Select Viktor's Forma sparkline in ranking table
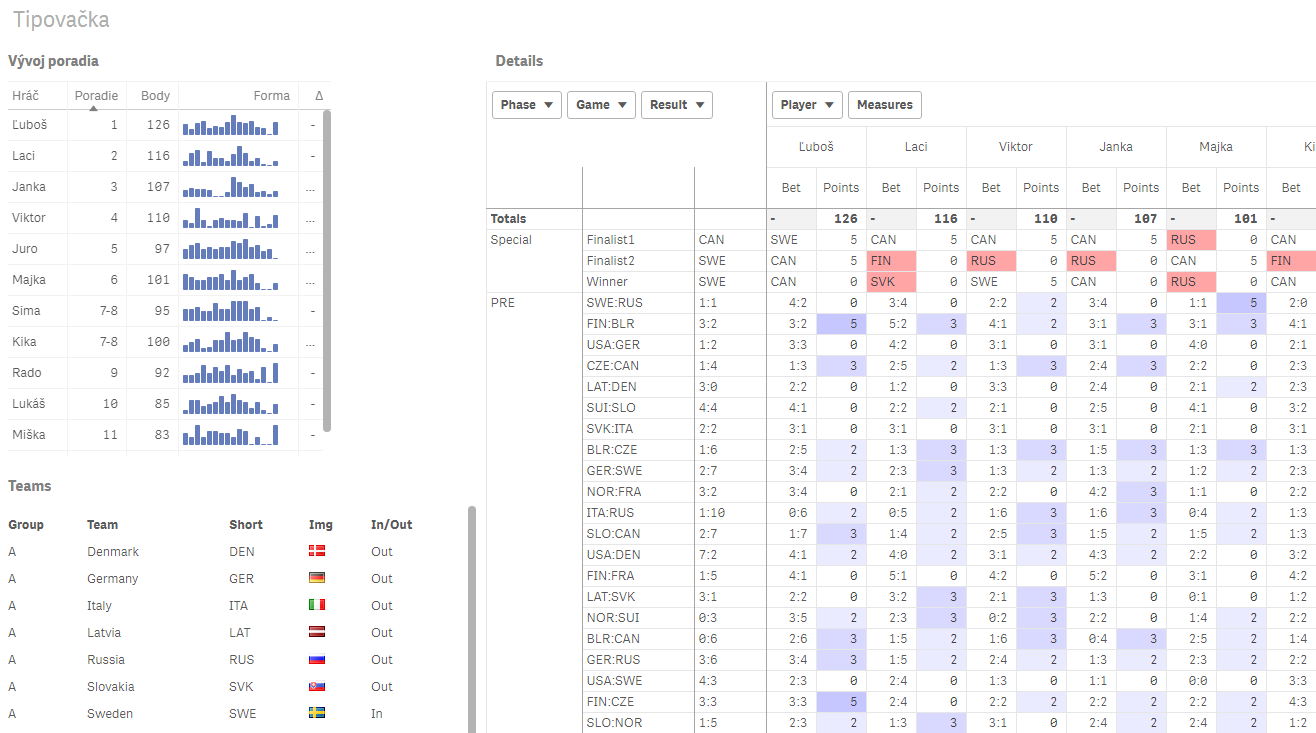This screenshot has width=1316, height=733. (x=231, y=218)
